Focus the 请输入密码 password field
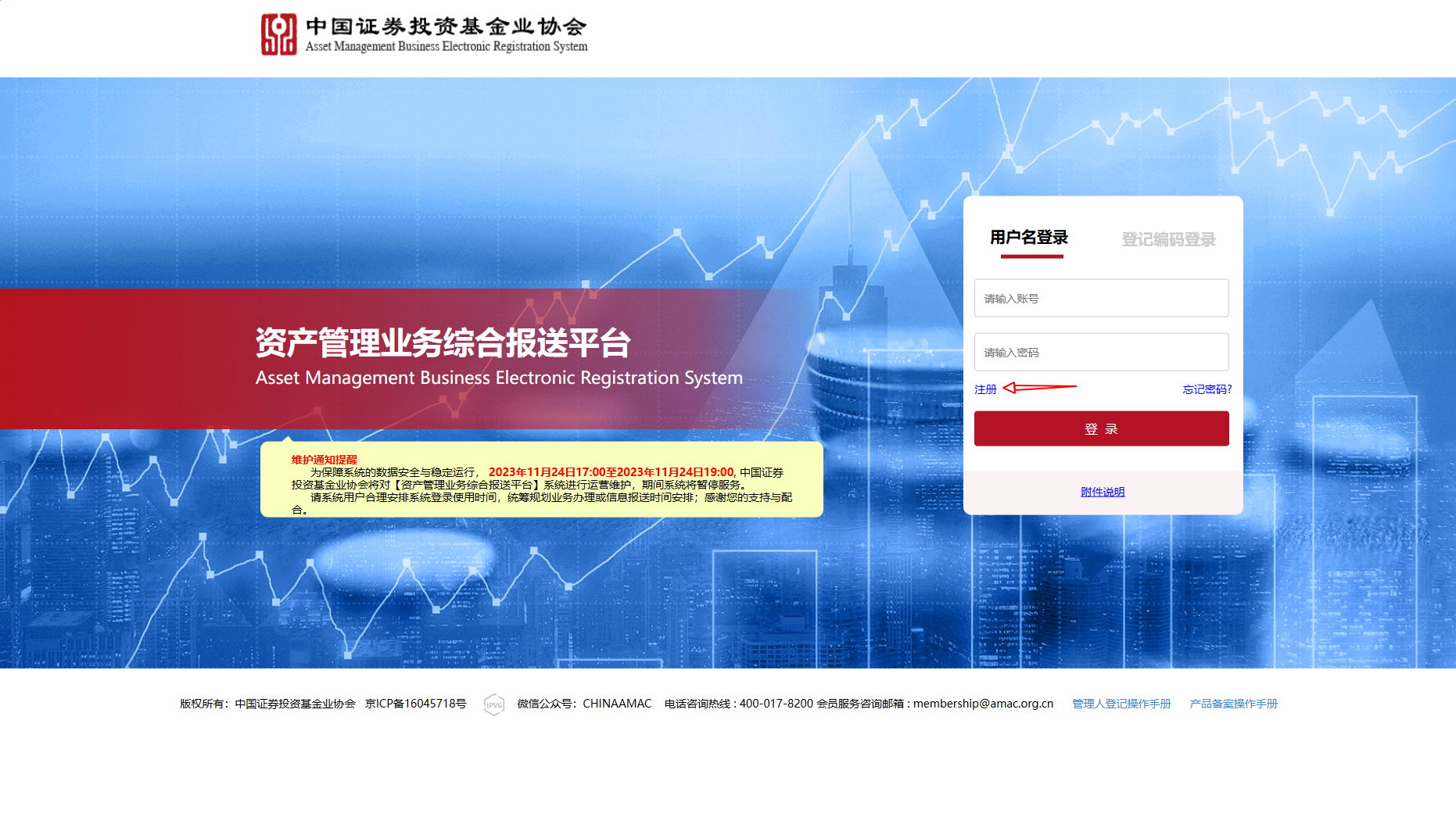Screen dimensions: 1456x835 click(x=1101, y=352)
